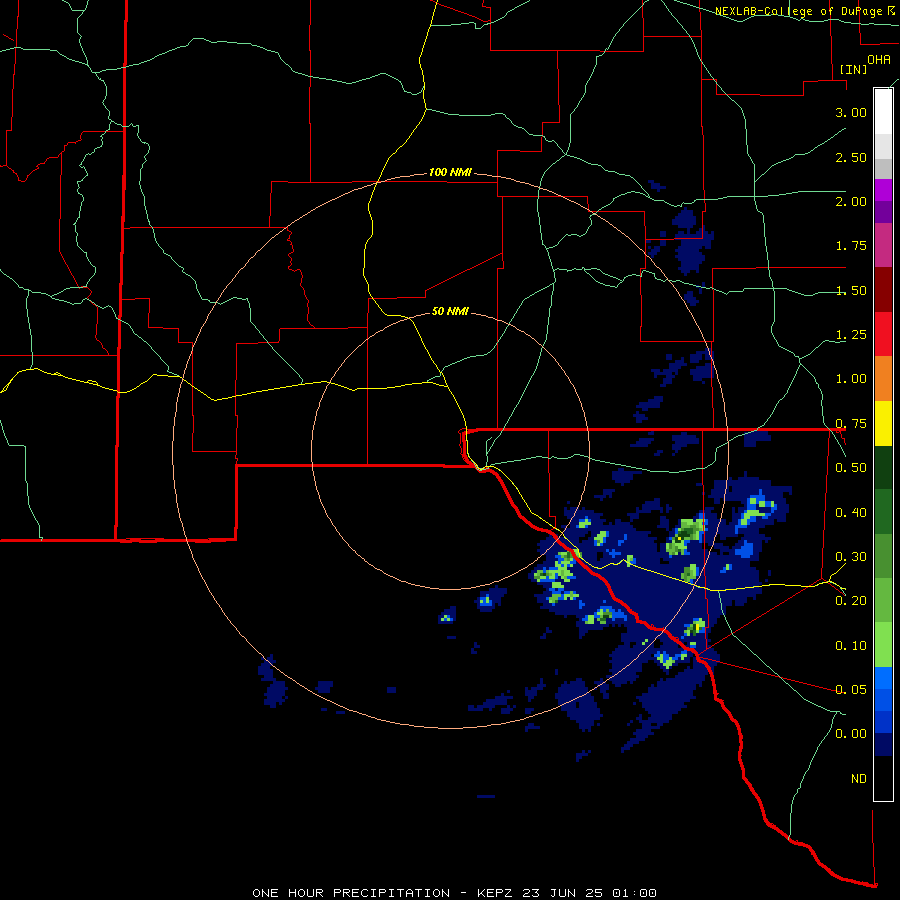This screenshot has height=900, width=900.
Task: Click the 100 NMI range ring label
Action: pos(450,172)
